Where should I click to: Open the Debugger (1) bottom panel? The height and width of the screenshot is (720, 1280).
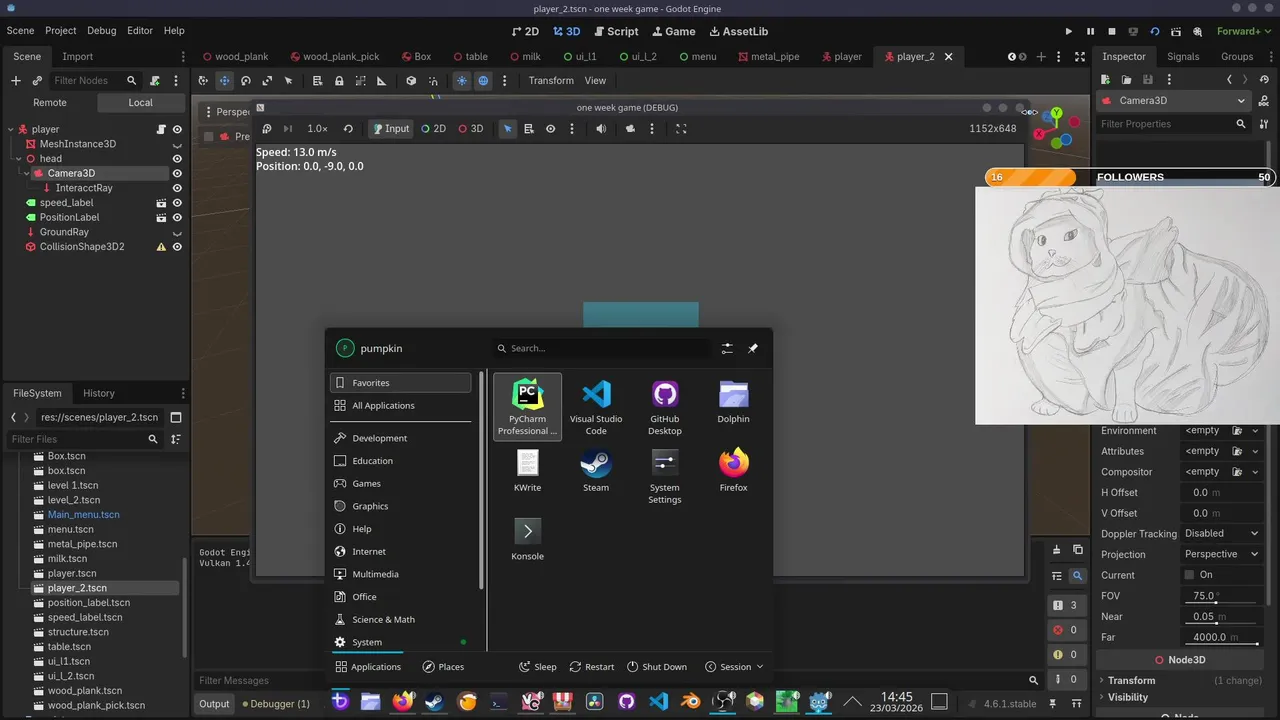tap(277, 704)
